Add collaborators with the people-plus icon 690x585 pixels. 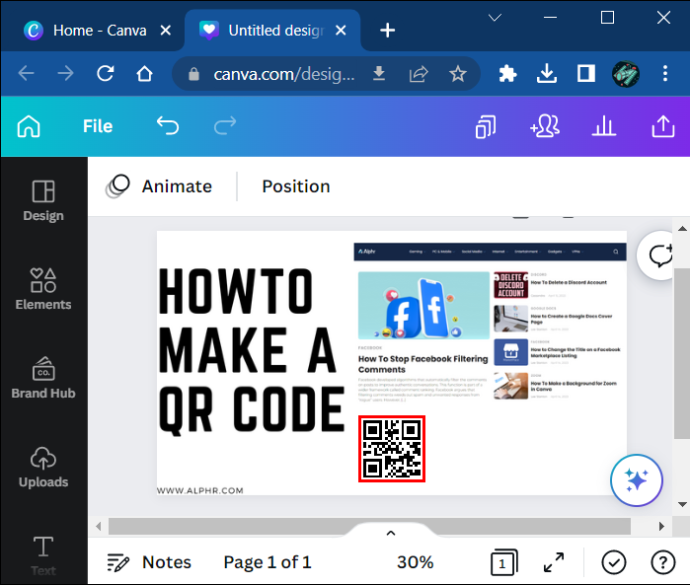(545, 126)
